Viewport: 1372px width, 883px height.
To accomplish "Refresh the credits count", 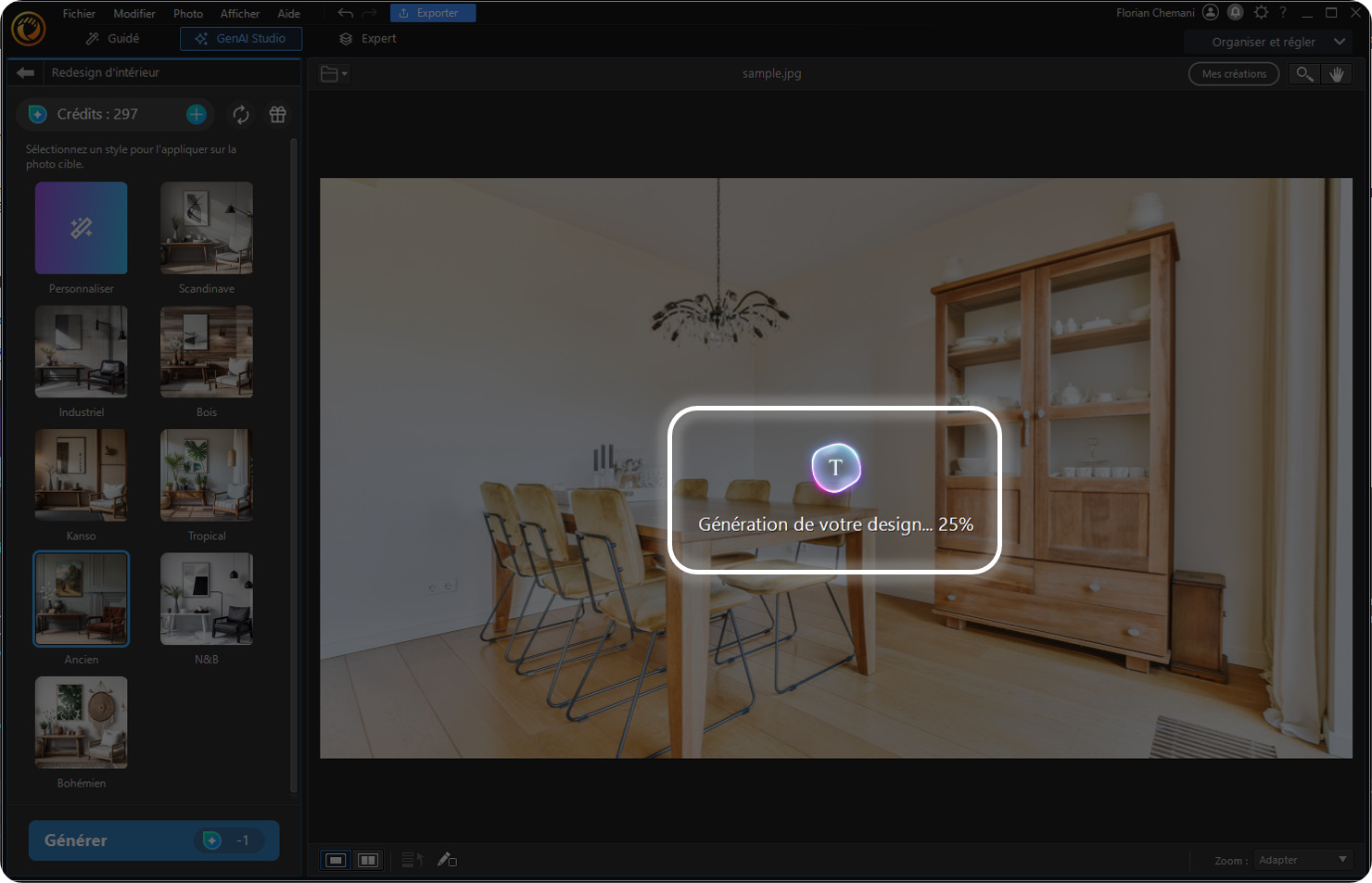I will [240, 114].
